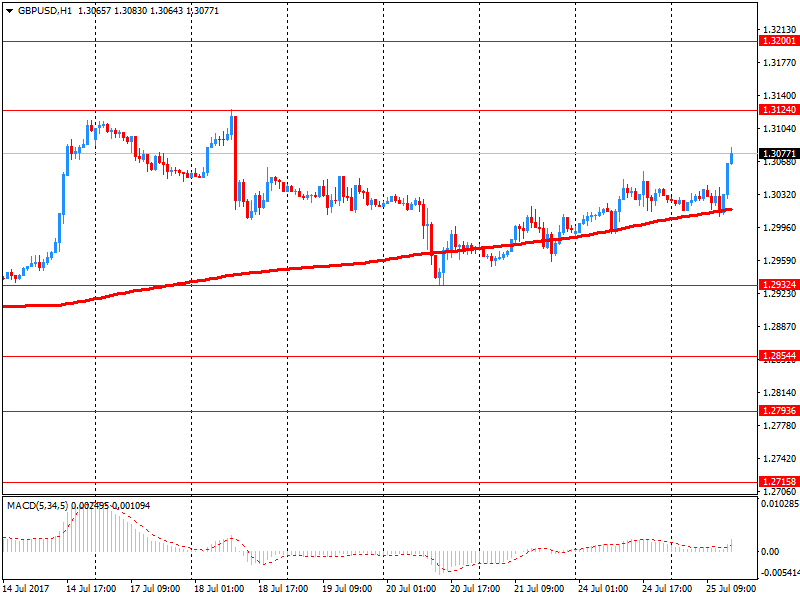Click the MACD zero level label 0.00
The width and height of the screenshot is (800, 600).
[x=770, y=552]
